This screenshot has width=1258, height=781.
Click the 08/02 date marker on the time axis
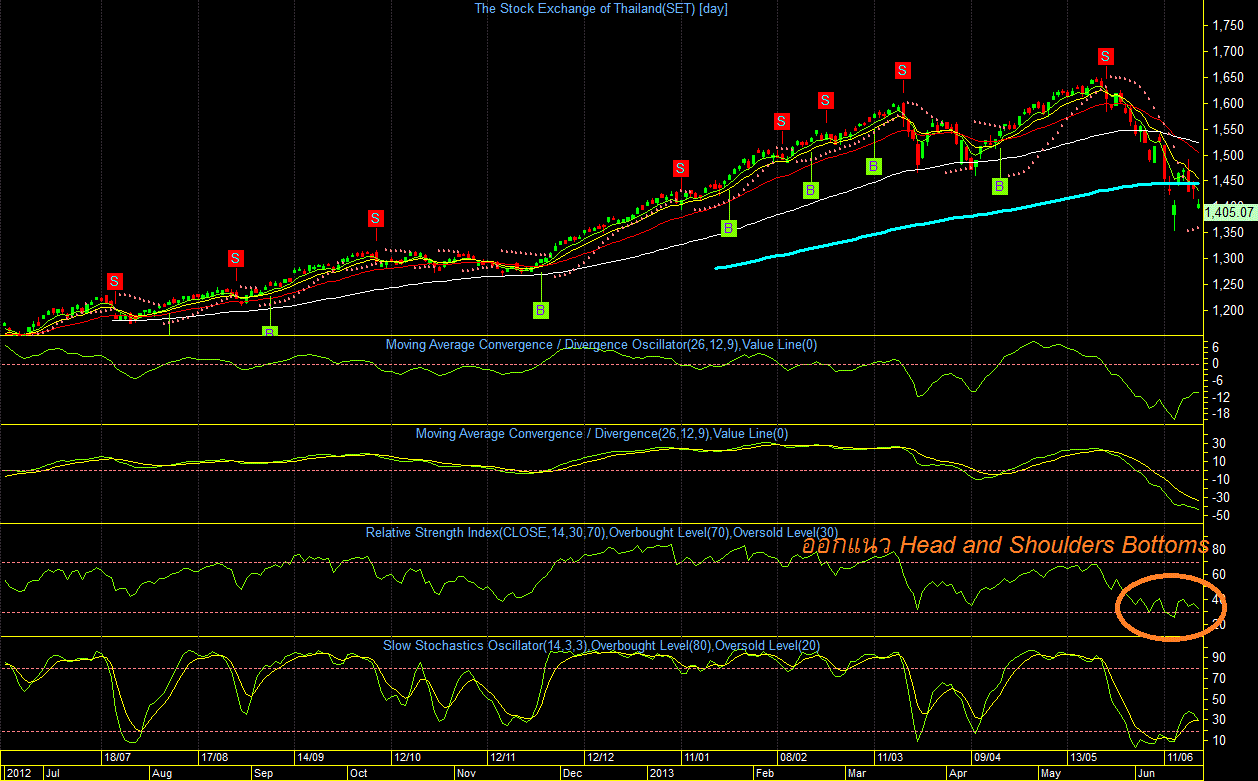[792, 757]
